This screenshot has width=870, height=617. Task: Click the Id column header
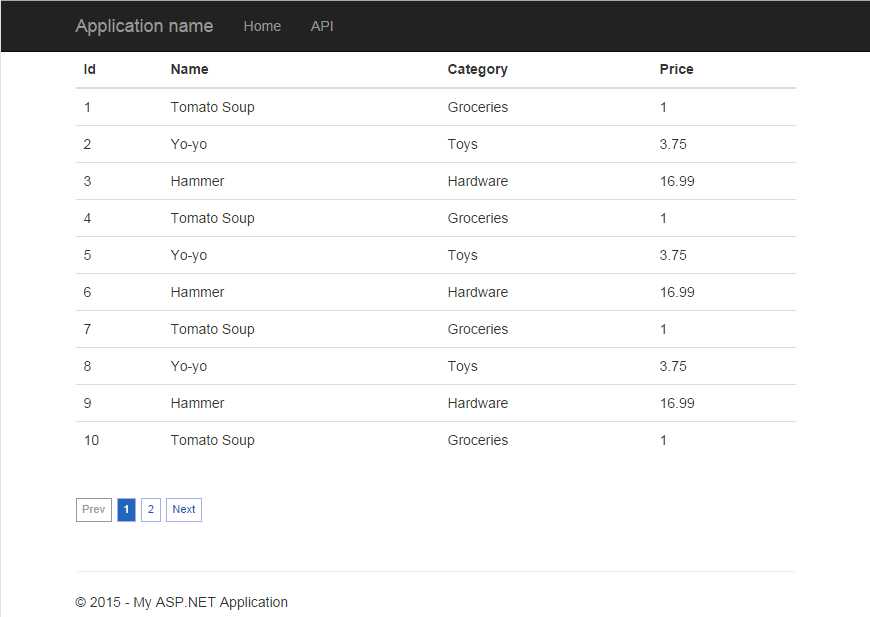tap(90, 69)
